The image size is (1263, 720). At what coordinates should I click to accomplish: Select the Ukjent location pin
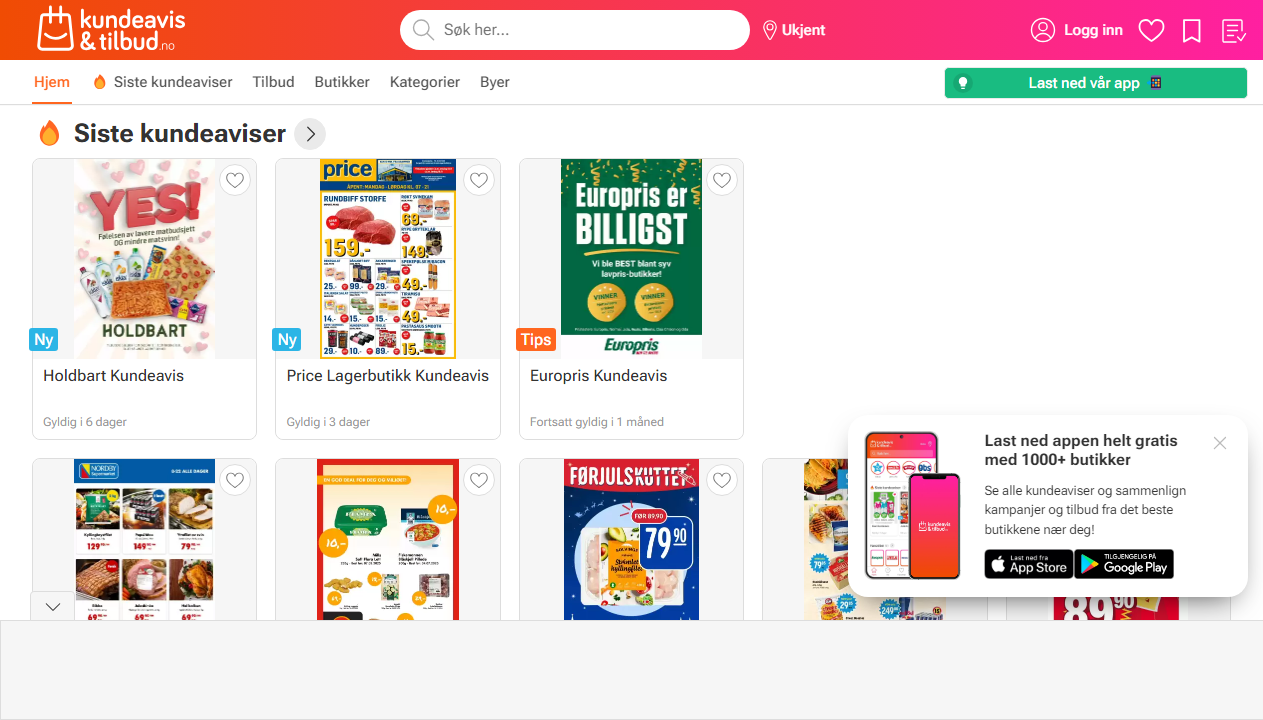(x=770, y=30)
